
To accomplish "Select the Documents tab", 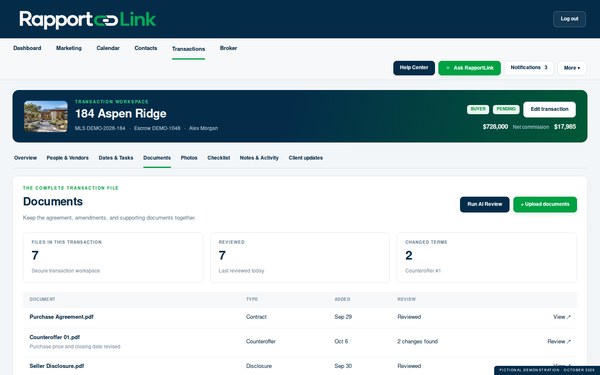I will [x=157, y=158].
